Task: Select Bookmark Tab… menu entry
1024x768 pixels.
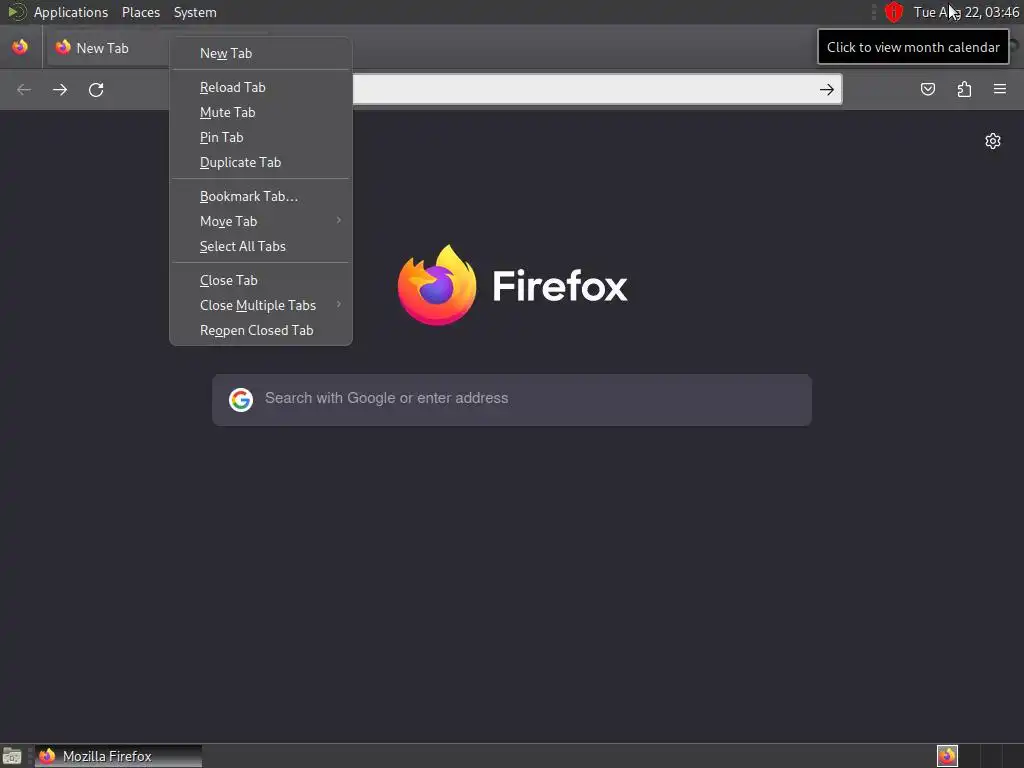Action: tap(261, 197)
